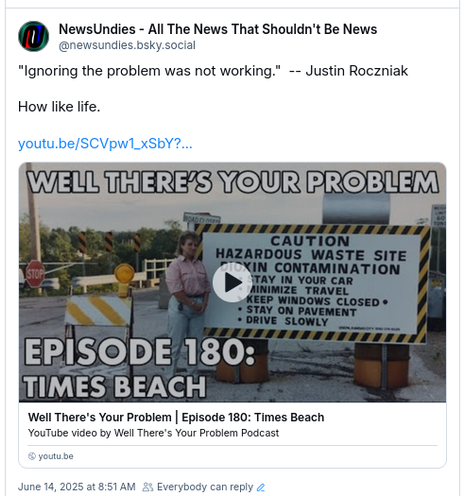Click Times Beach caption on thumbnail

pyautogui.click(x=115, y=386)
